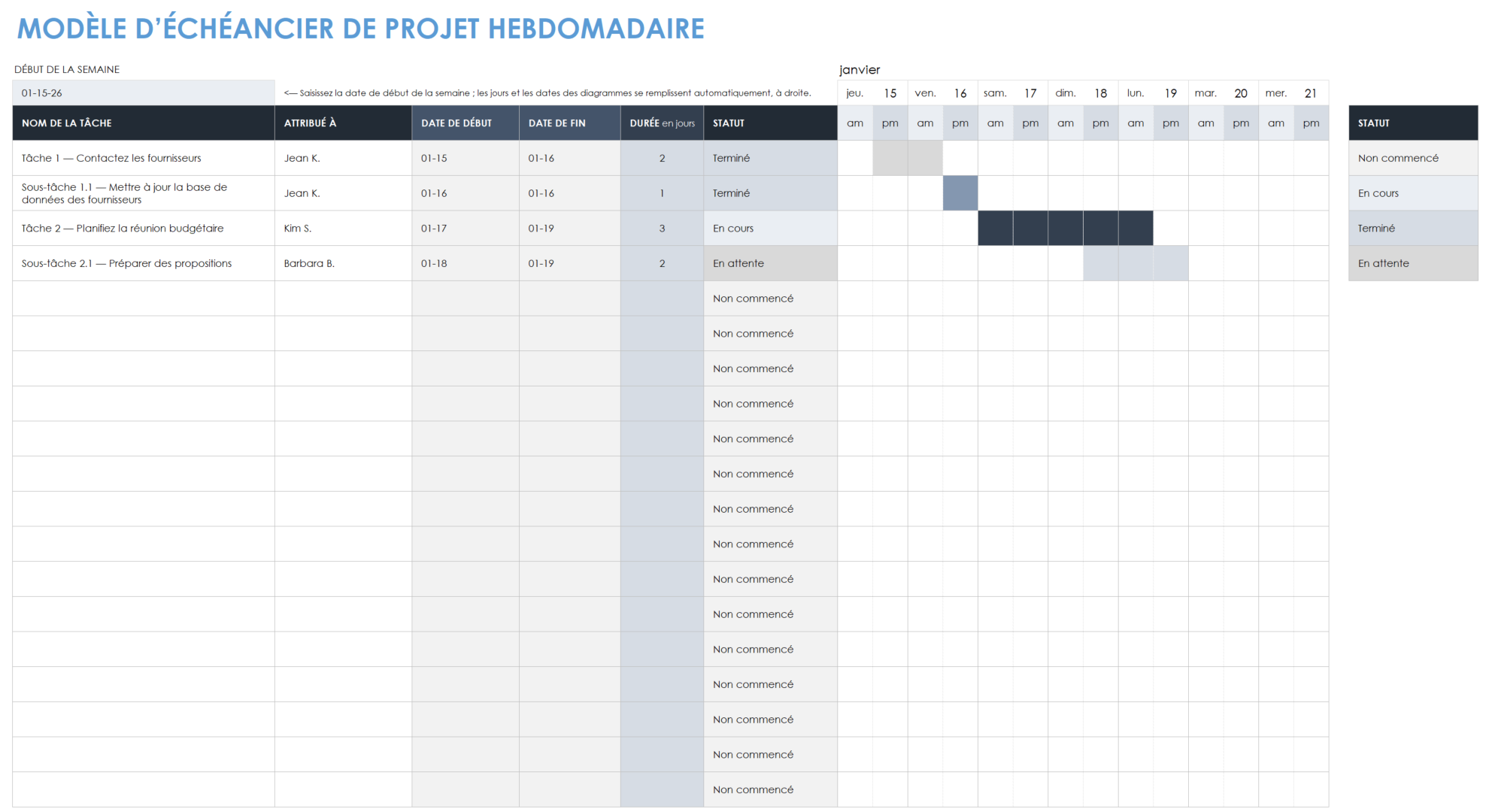Select the lun. 19 day header

coord(1154,93)
